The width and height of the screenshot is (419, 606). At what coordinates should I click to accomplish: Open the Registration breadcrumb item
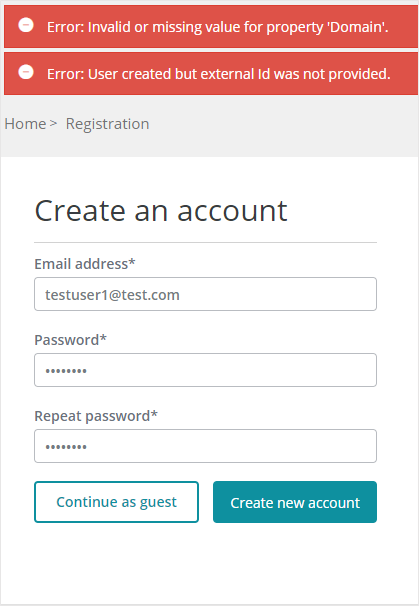click(x=107, y=124)
